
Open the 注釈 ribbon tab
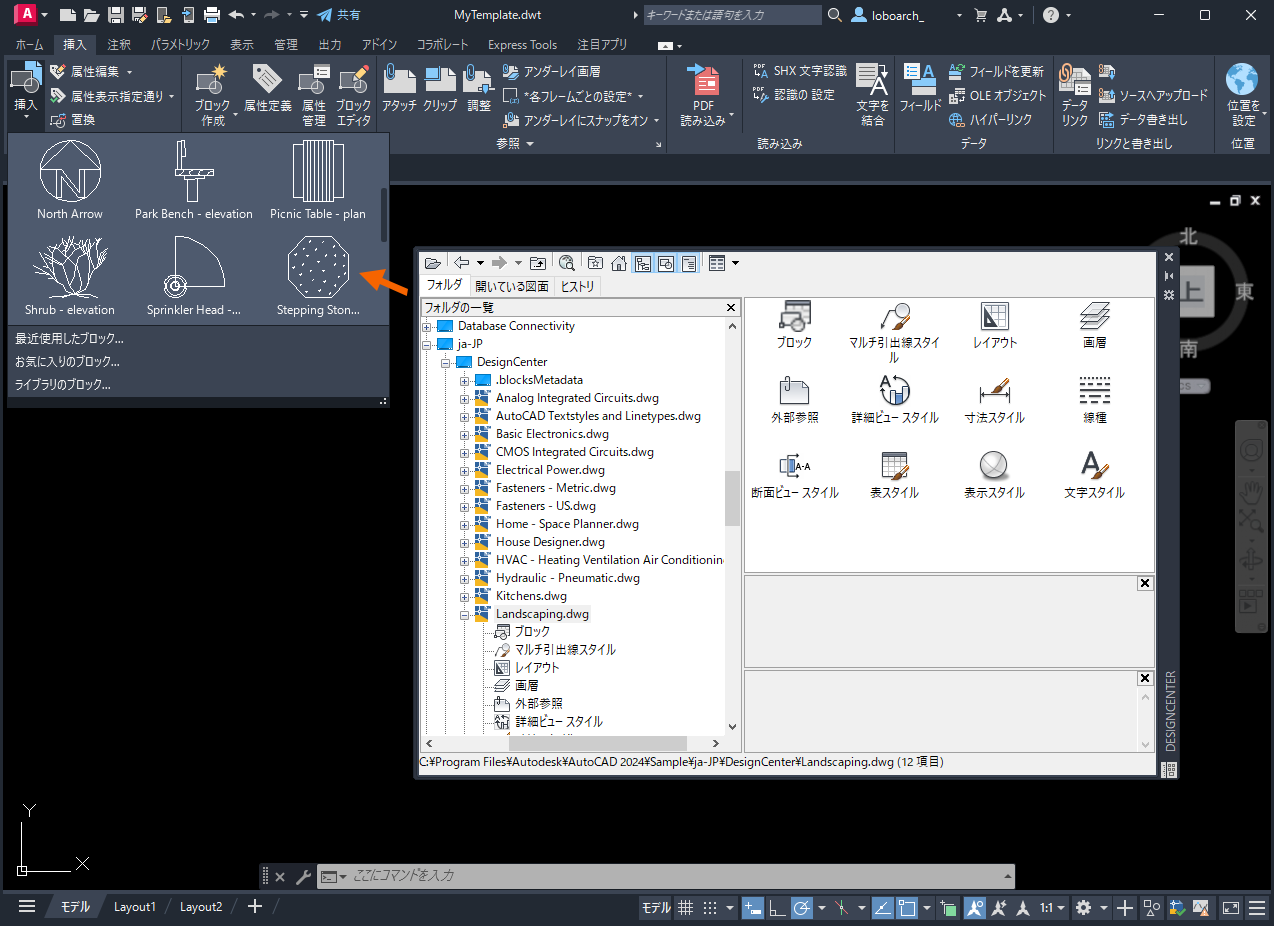point(119,45)
